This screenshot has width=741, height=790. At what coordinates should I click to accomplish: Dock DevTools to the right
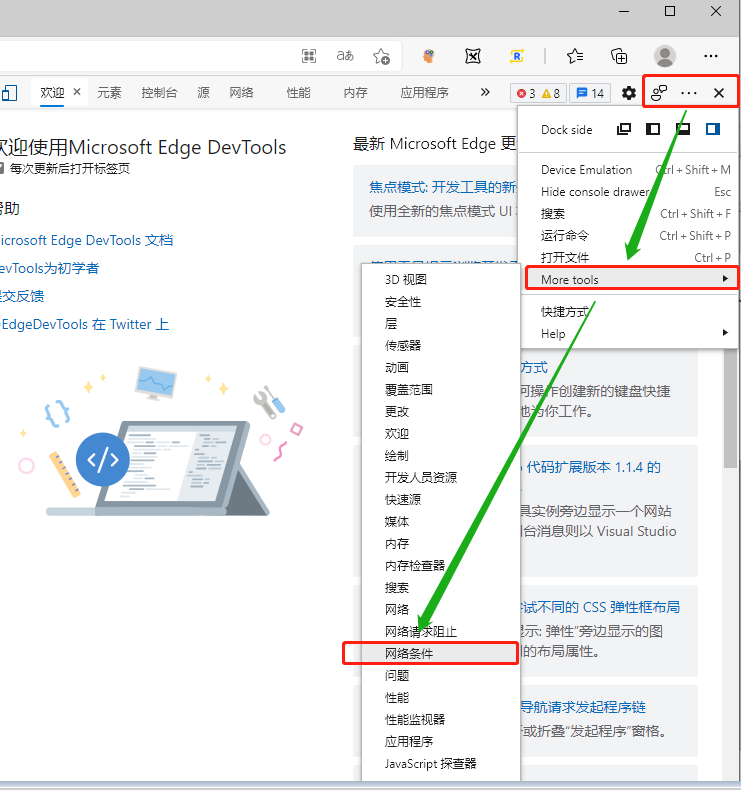pos(713,129)
